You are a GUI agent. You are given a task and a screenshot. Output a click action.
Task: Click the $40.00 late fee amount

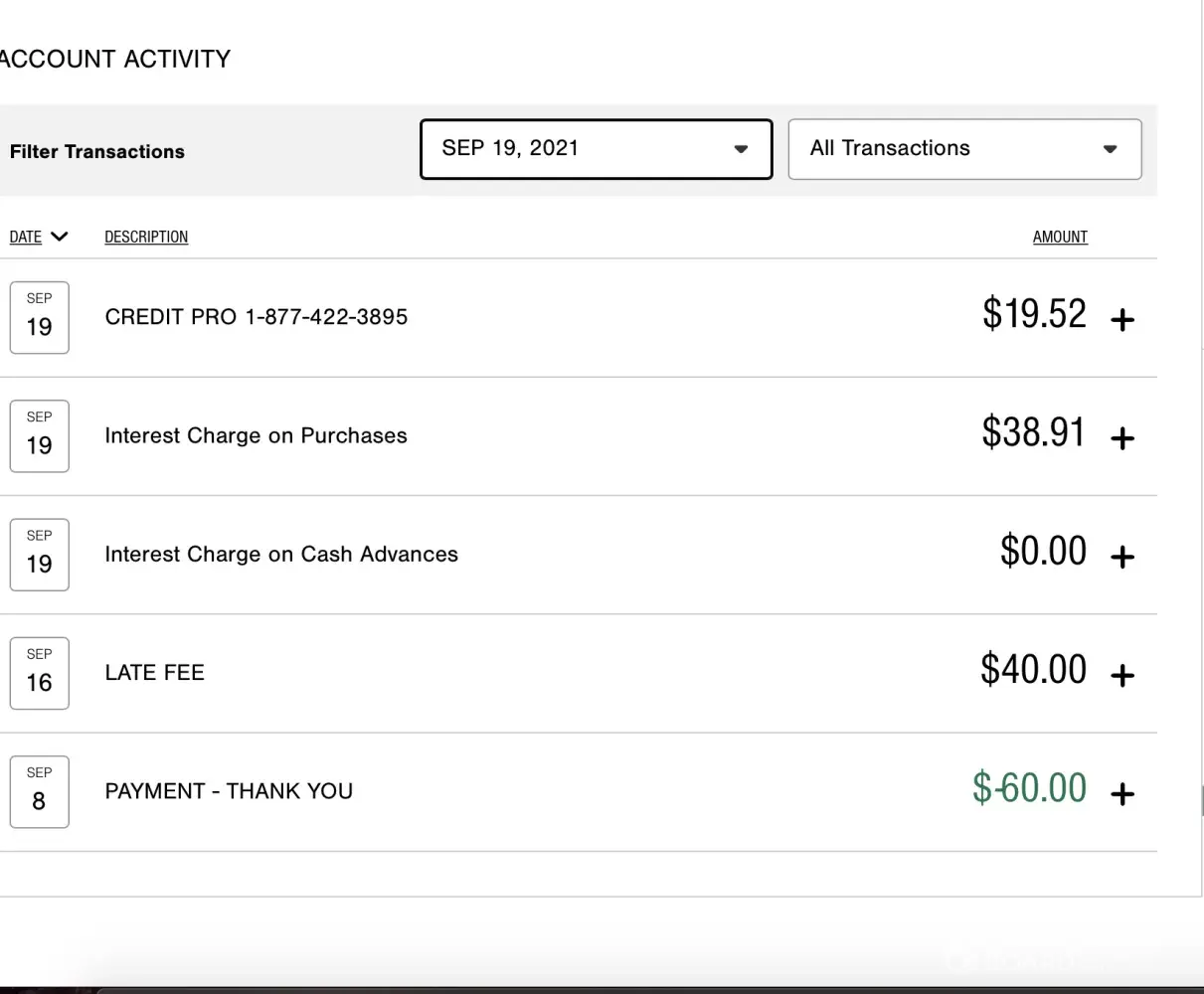1033,670
